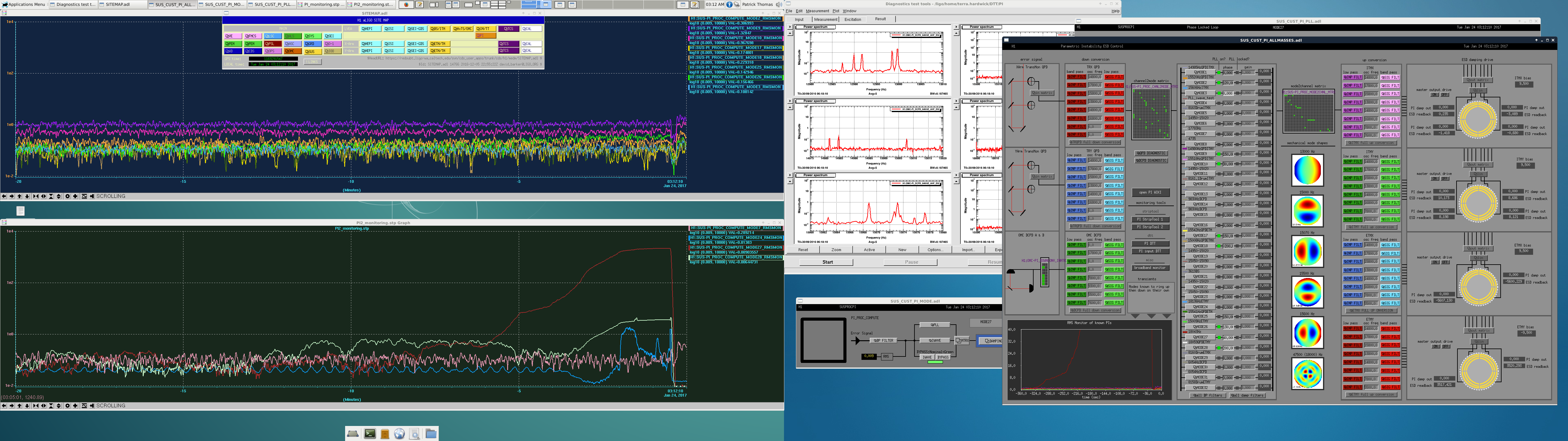
Task: Launch Firefox from the top panel
Action: pyautogui.click(x=406, y=4)
